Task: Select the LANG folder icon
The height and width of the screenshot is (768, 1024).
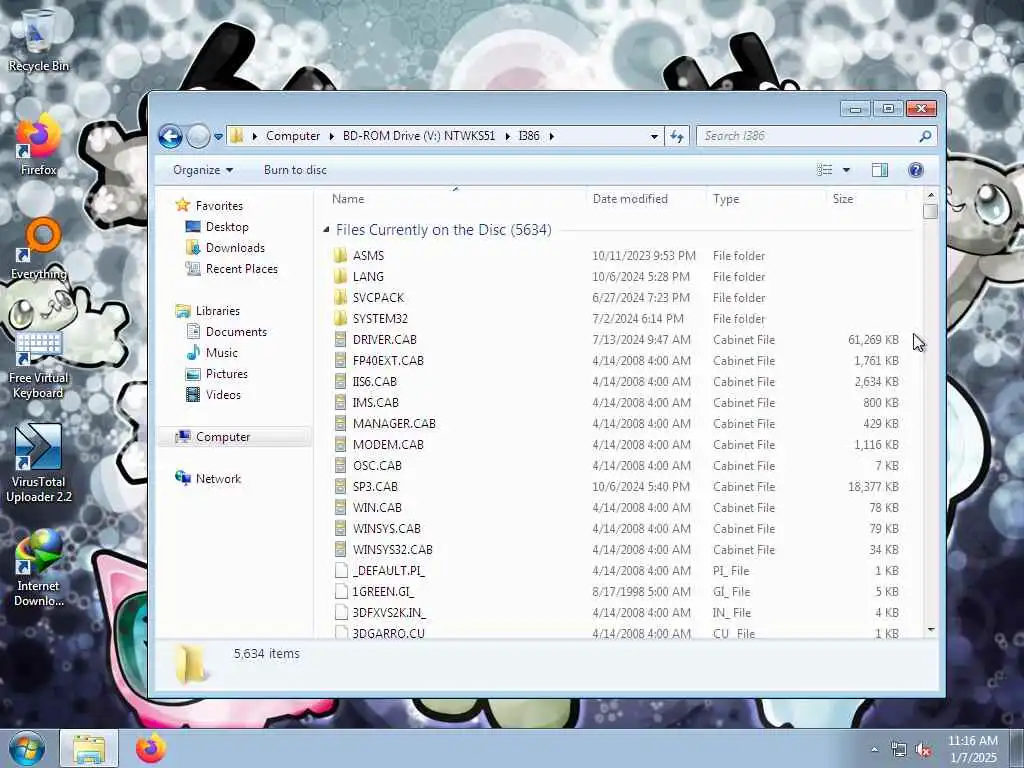Action: [340, 276]
